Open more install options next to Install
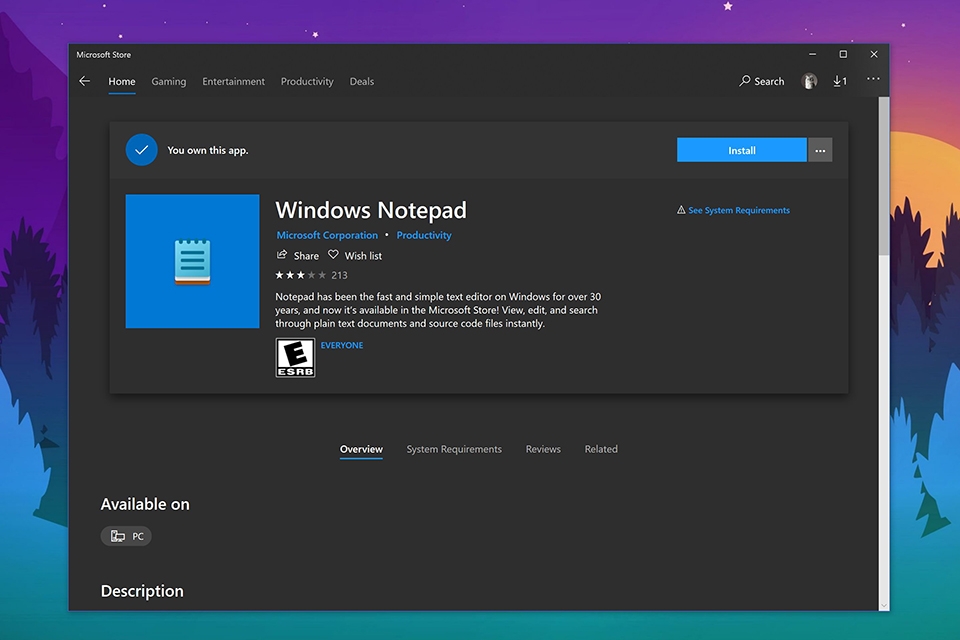The height and width of the screenshot is (640, 960). (820, 149)
